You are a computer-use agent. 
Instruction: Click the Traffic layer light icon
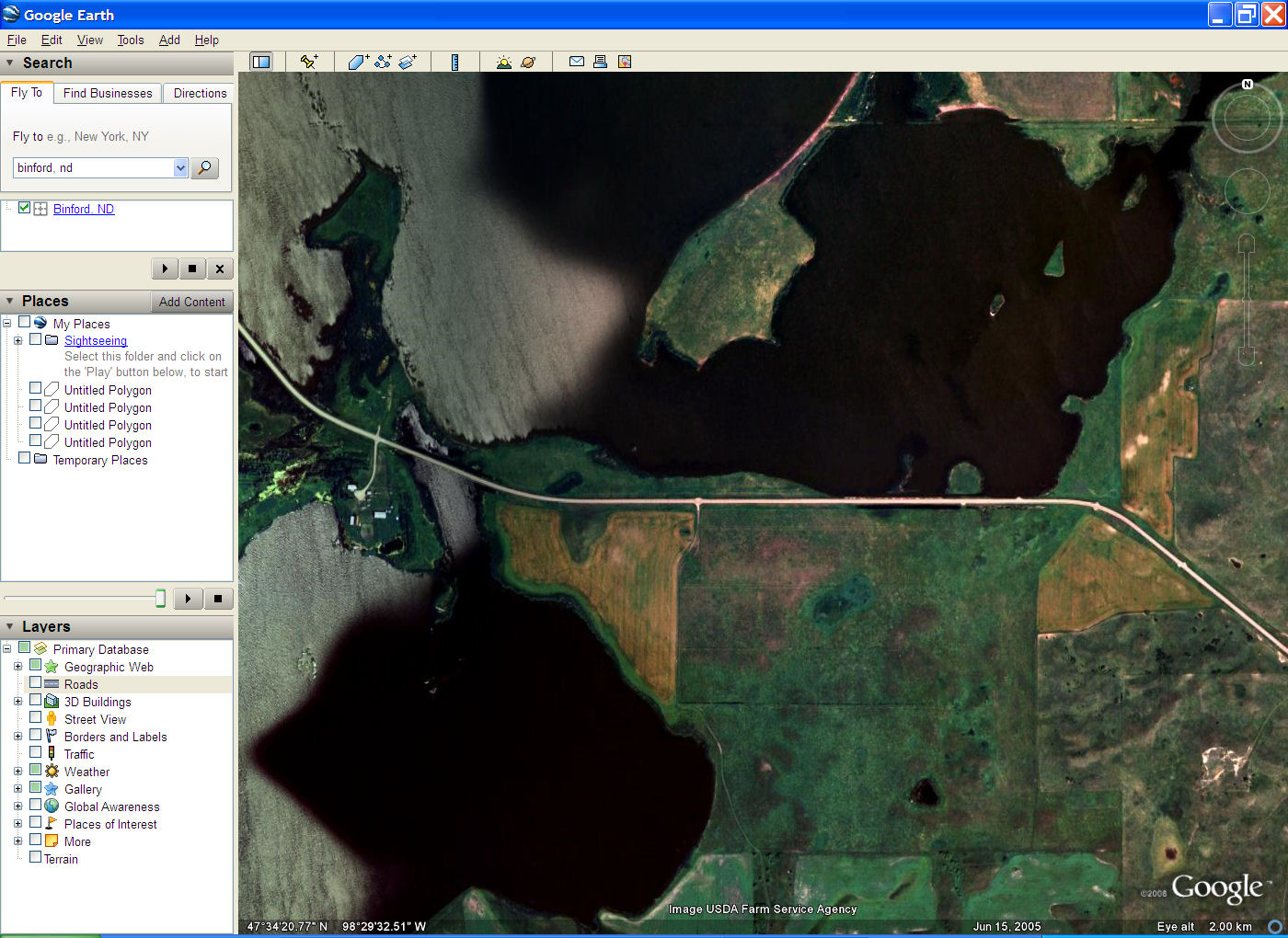pyautogui.click(x=52, y=754)
